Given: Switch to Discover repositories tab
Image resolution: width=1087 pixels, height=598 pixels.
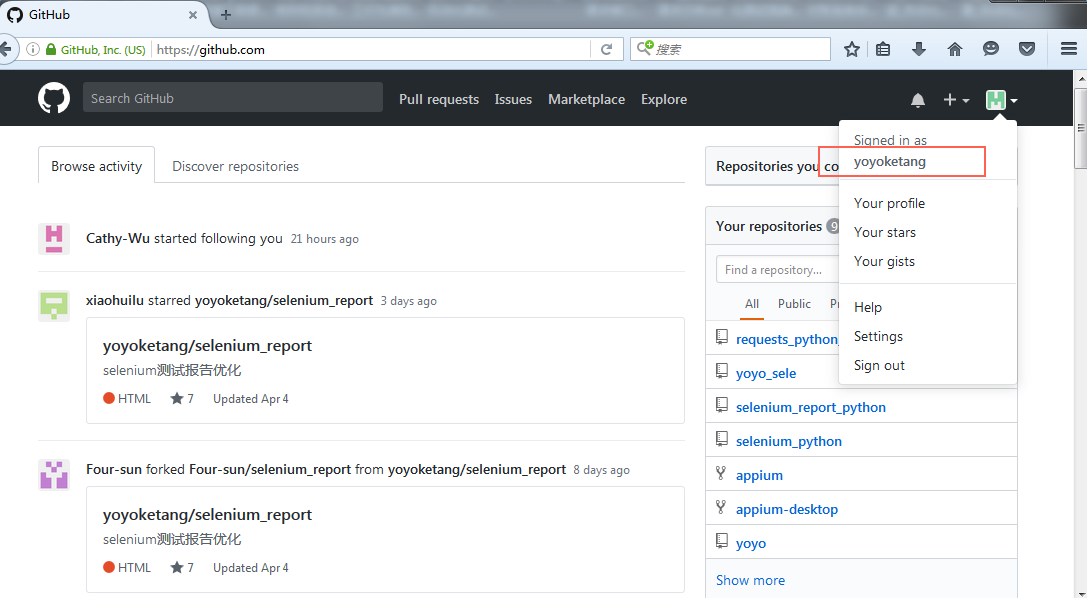Looking at the screenshot, I should [x=235, y=166].
